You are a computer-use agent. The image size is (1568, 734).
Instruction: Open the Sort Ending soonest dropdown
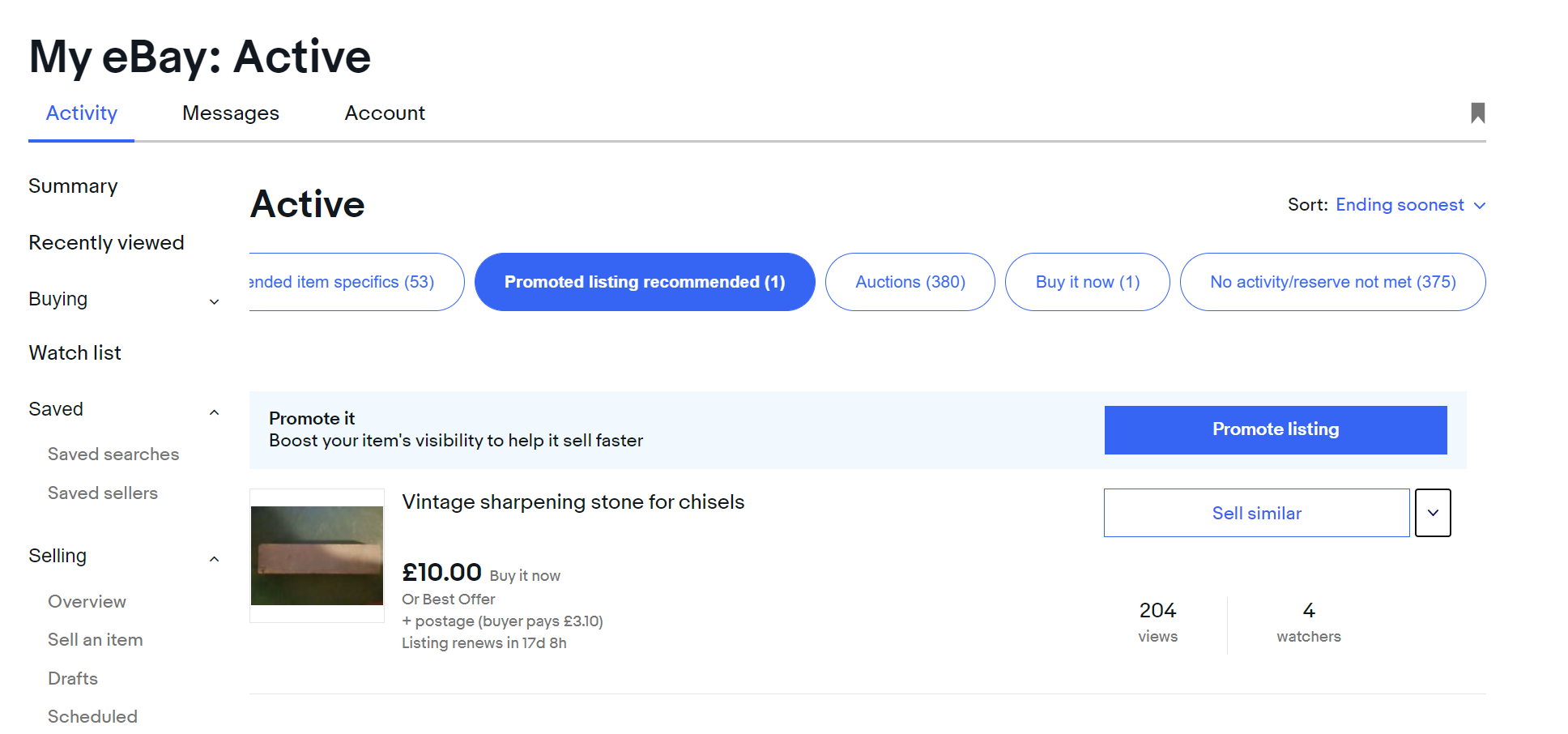(1409, 205)
